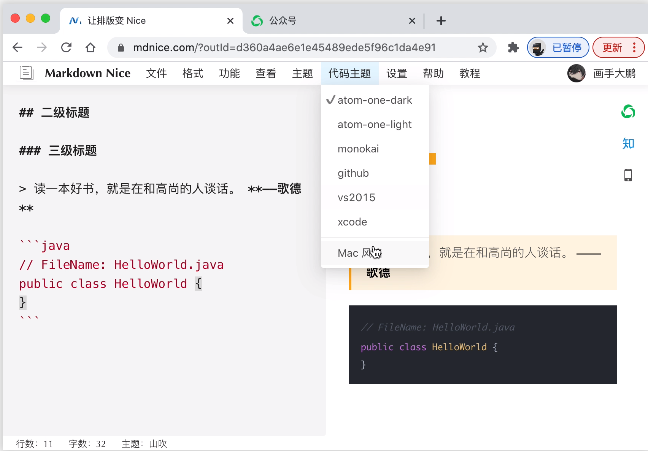
Task: Open the 查看 menu
Action: click(x=266, y=74)
